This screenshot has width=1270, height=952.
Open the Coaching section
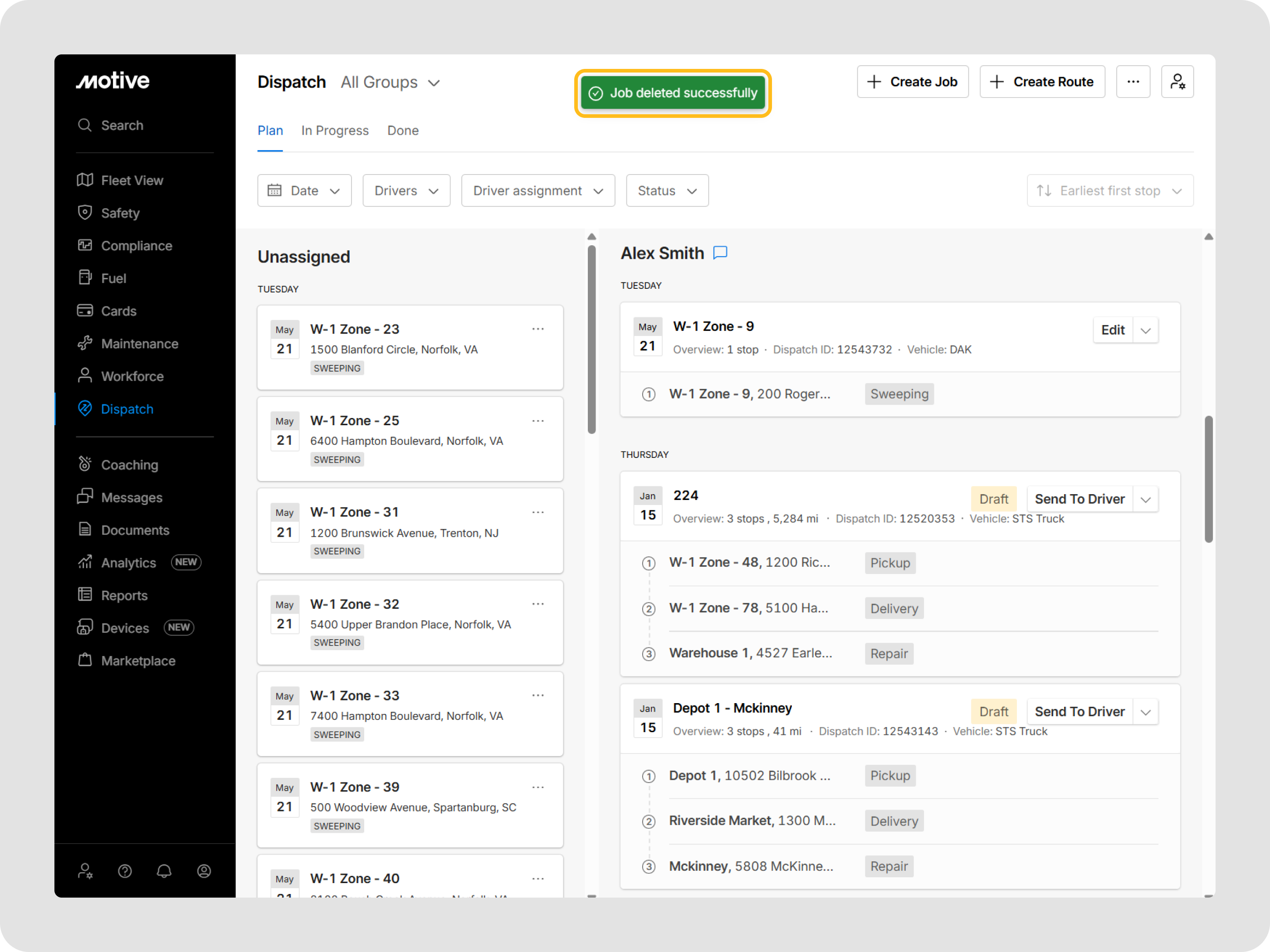(x=130, y=464)
